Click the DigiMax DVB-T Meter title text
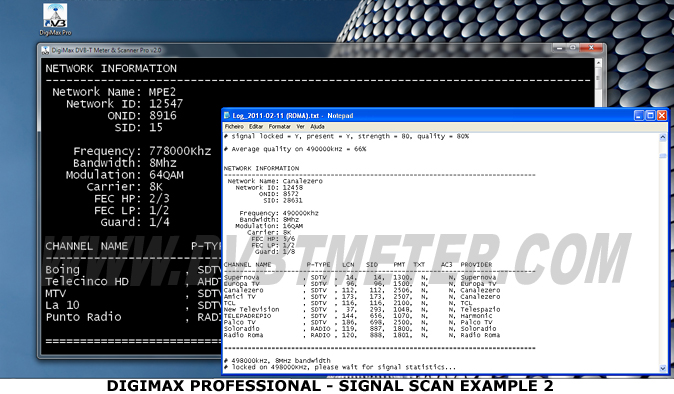 click(106, 50)
